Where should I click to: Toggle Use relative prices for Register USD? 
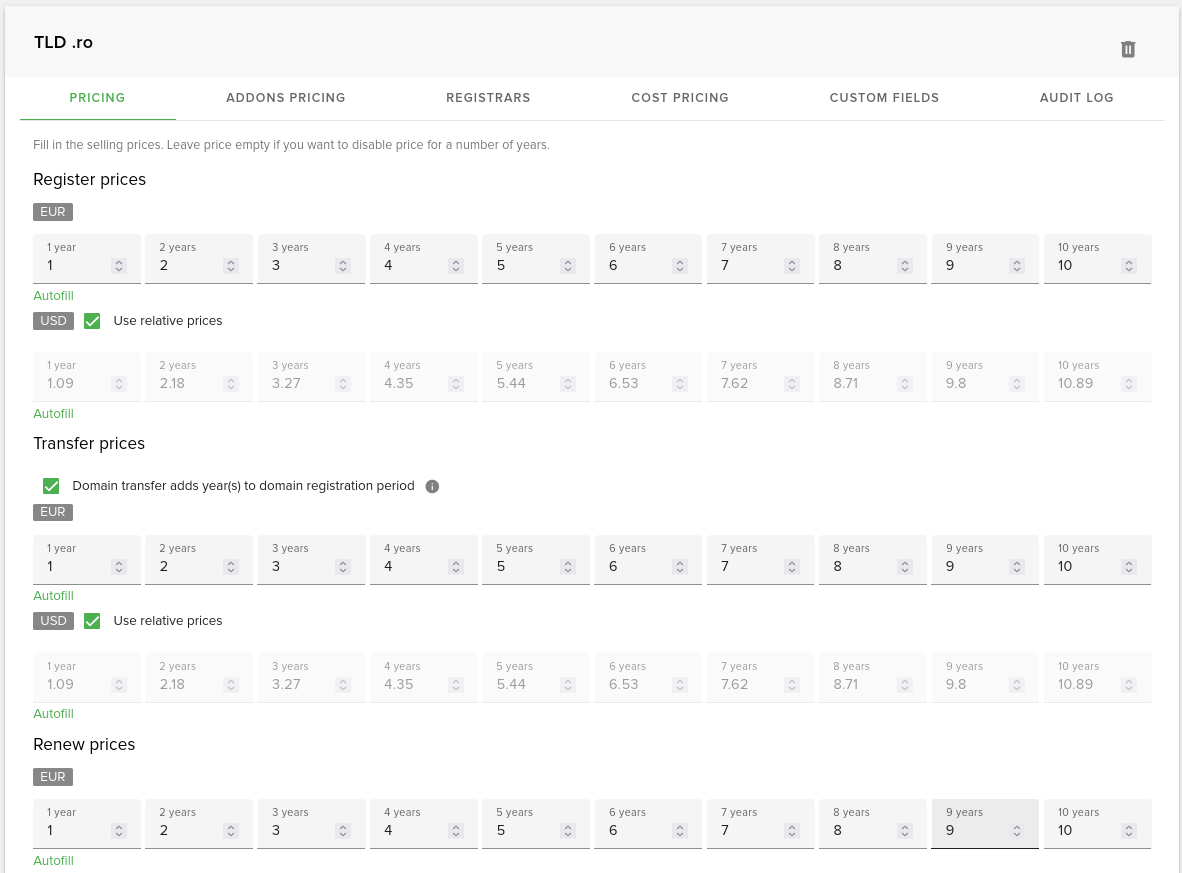[x=92, y=321]
